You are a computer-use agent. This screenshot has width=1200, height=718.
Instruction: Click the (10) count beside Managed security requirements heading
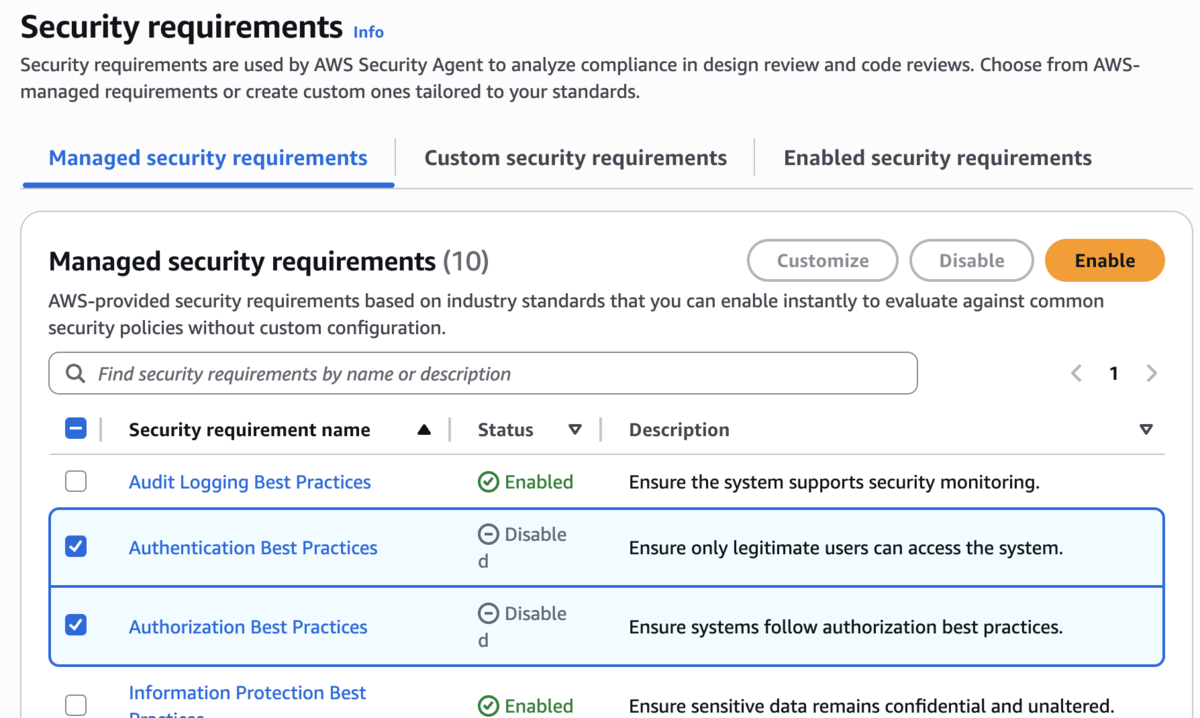(466, 262)
